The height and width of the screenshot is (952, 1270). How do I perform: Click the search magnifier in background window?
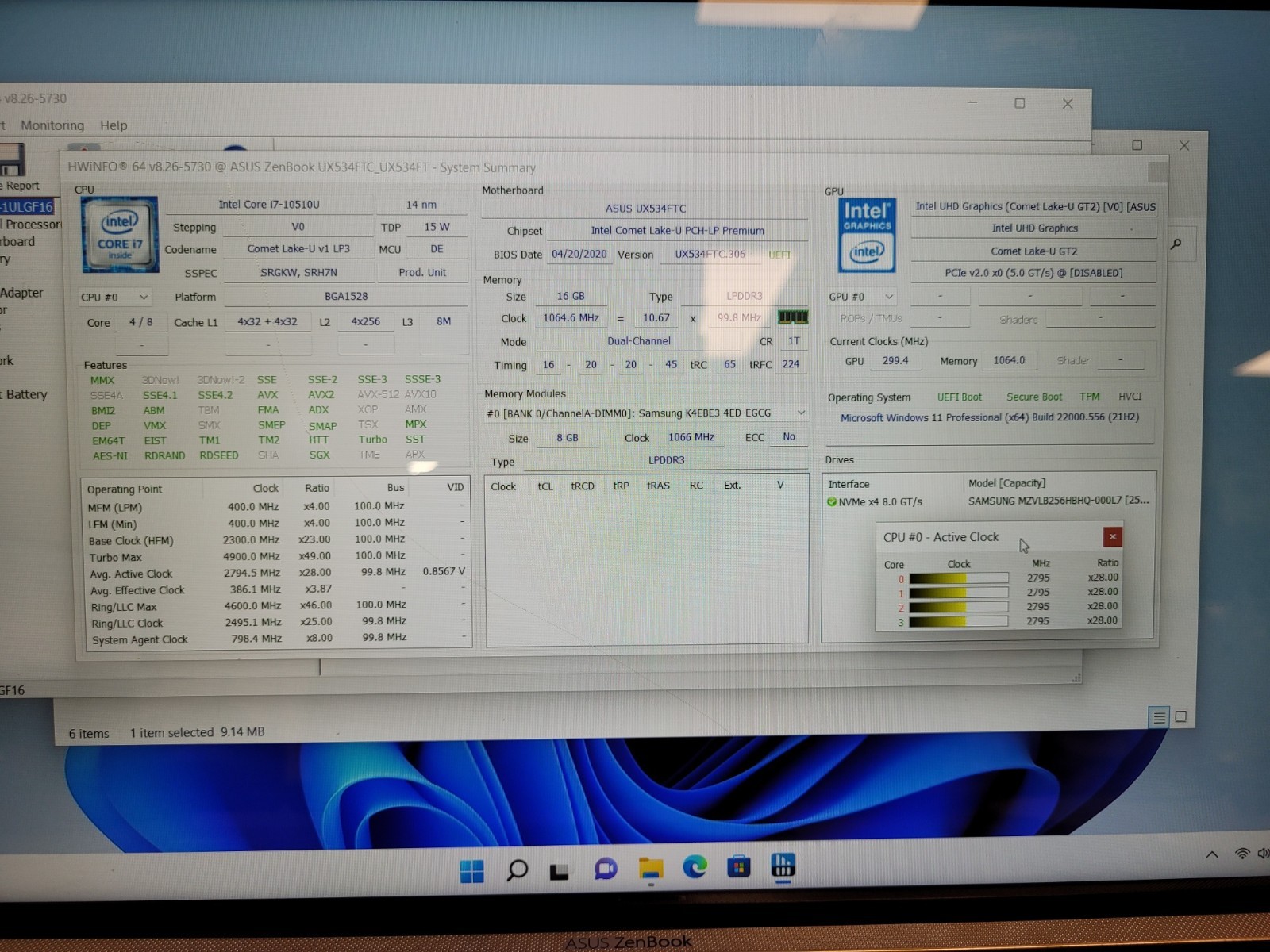1176,244
